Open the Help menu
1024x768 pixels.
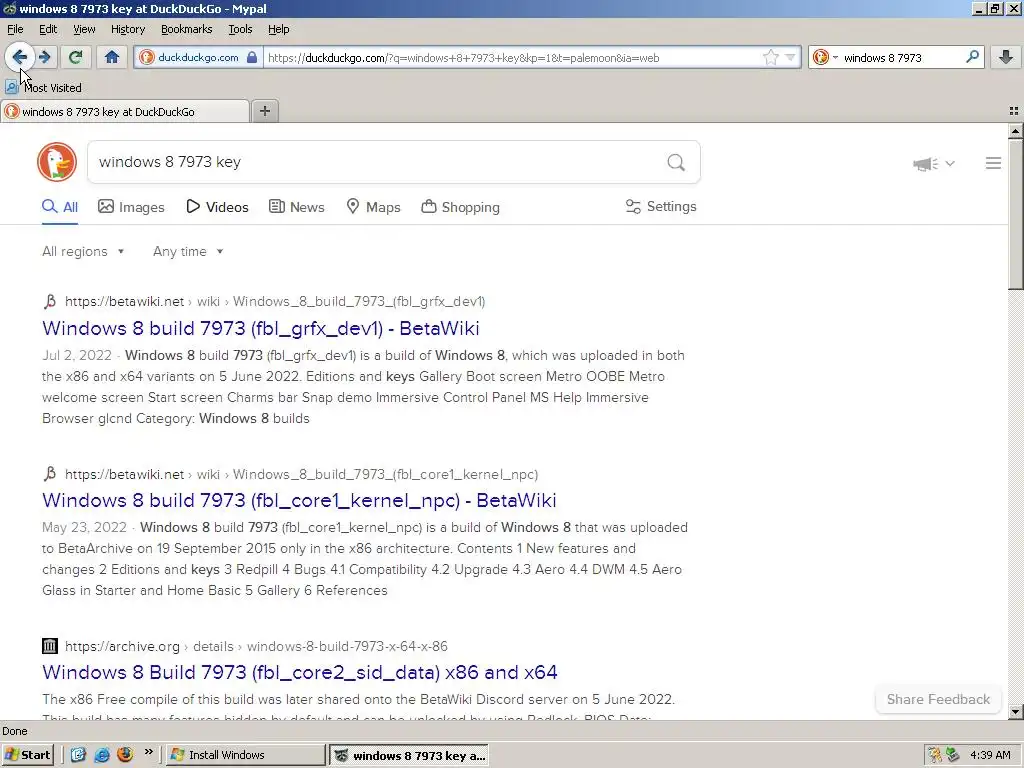click(x=279, y=29)
